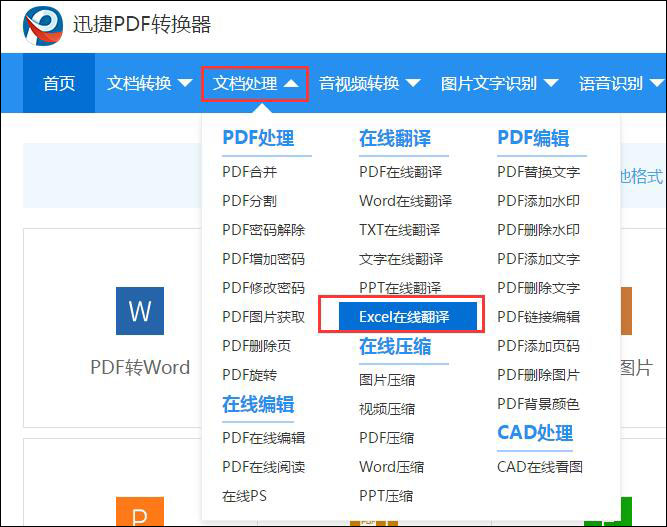This screenshot has height=527, width=667.
Task: Open CAD在线看图 link
Action: 540,467
